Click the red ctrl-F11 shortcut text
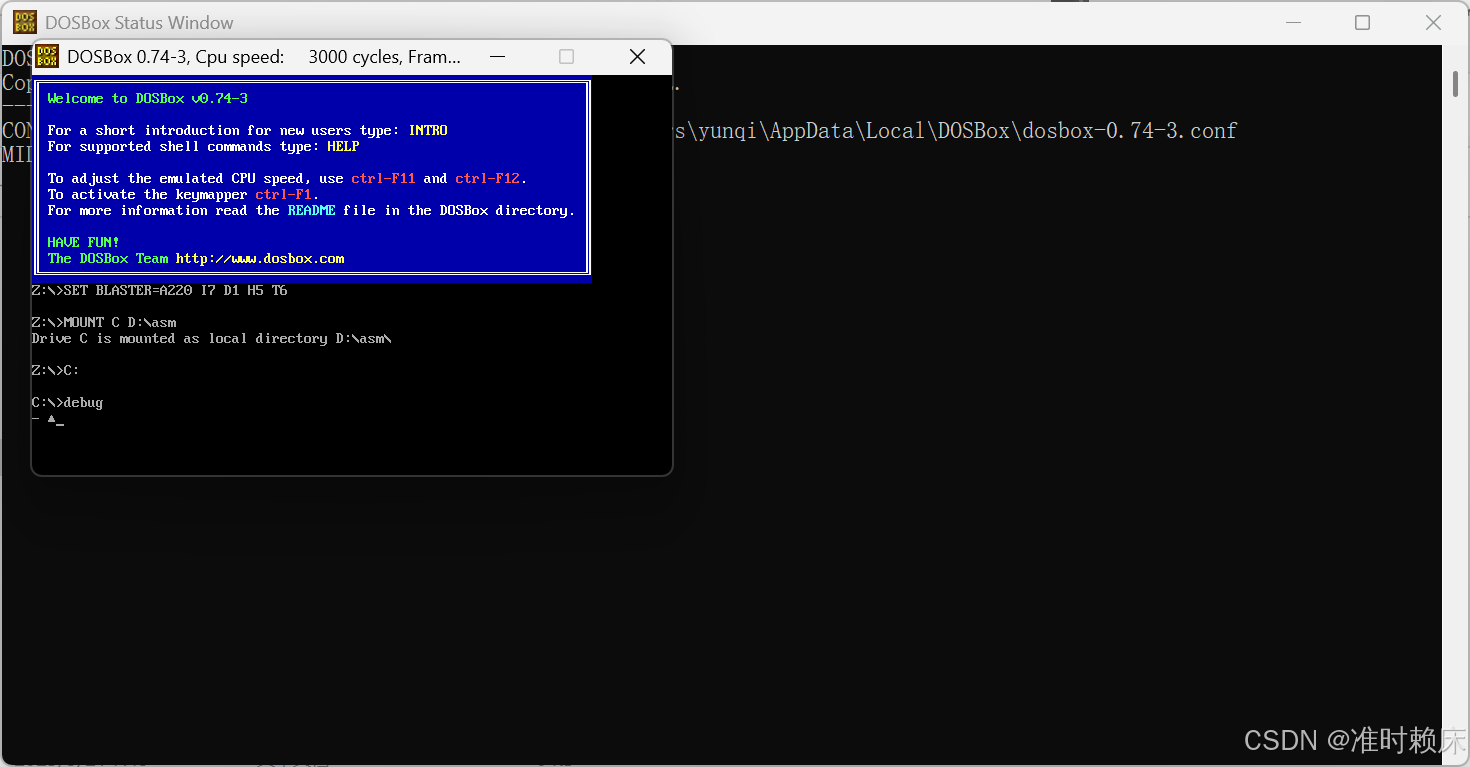Screen dimensions: 1470x767 (x=383, y=178)
